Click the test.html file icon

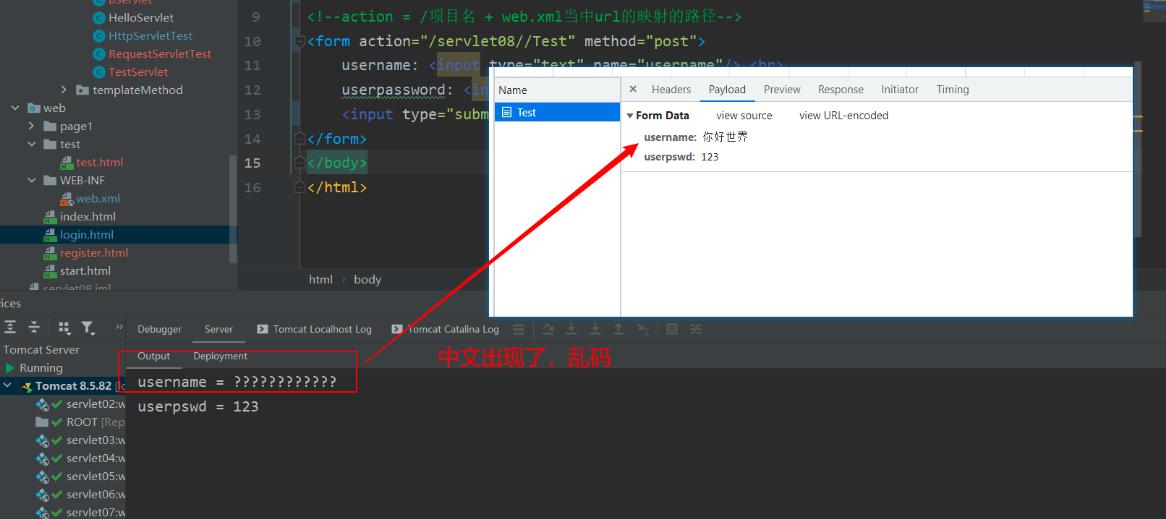click(66, 163)
